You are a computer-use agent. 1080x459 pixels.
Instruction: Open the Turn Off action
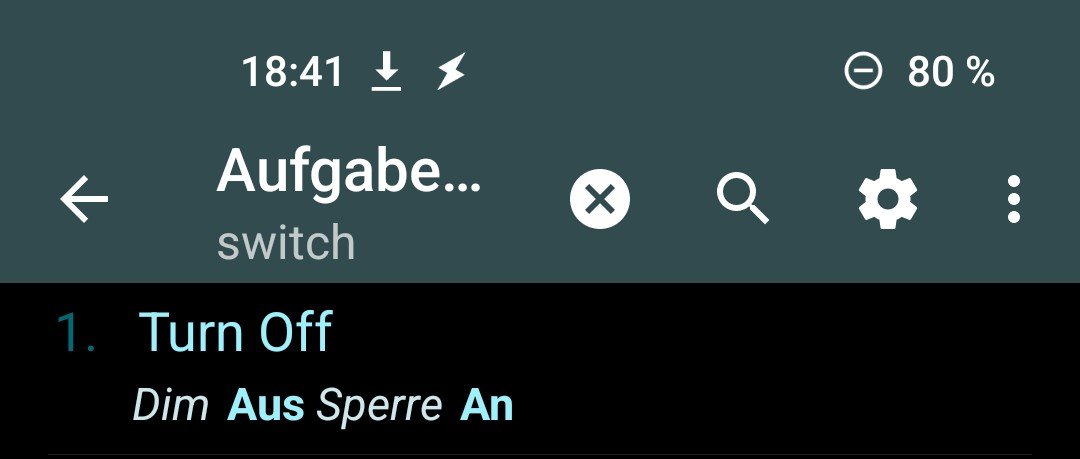click(236, 332)
